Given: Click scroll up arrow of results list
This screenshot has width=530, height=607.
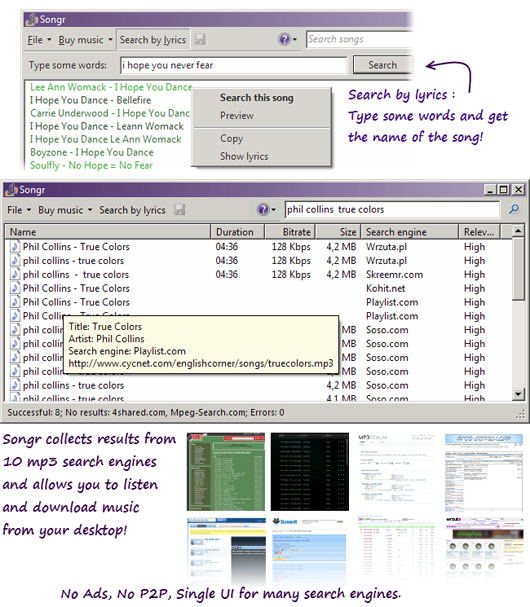Looking at the screenshot, I should (x=518, y=231).
